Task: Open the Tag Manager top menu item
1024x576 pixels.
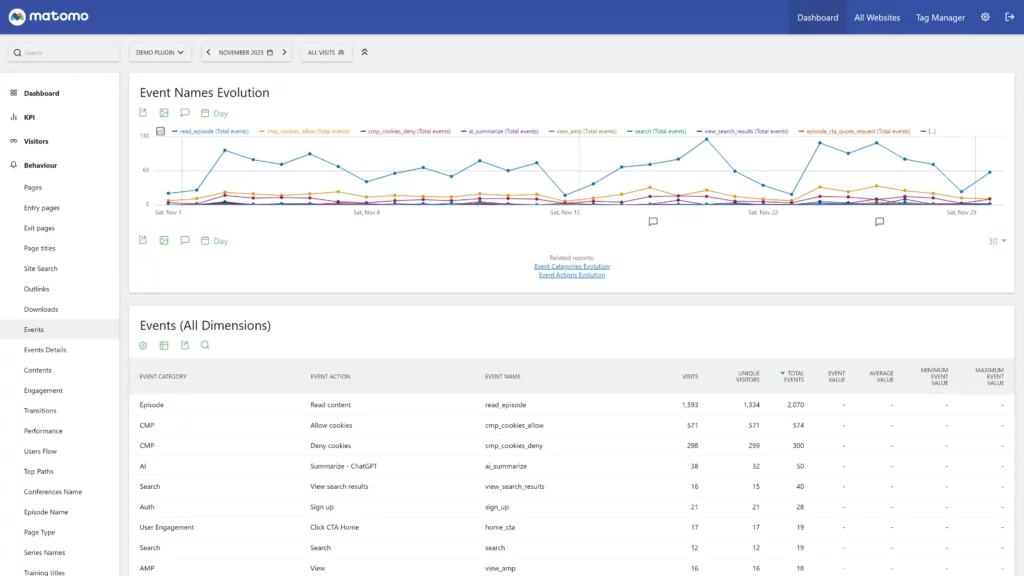Action: (940, 17)
